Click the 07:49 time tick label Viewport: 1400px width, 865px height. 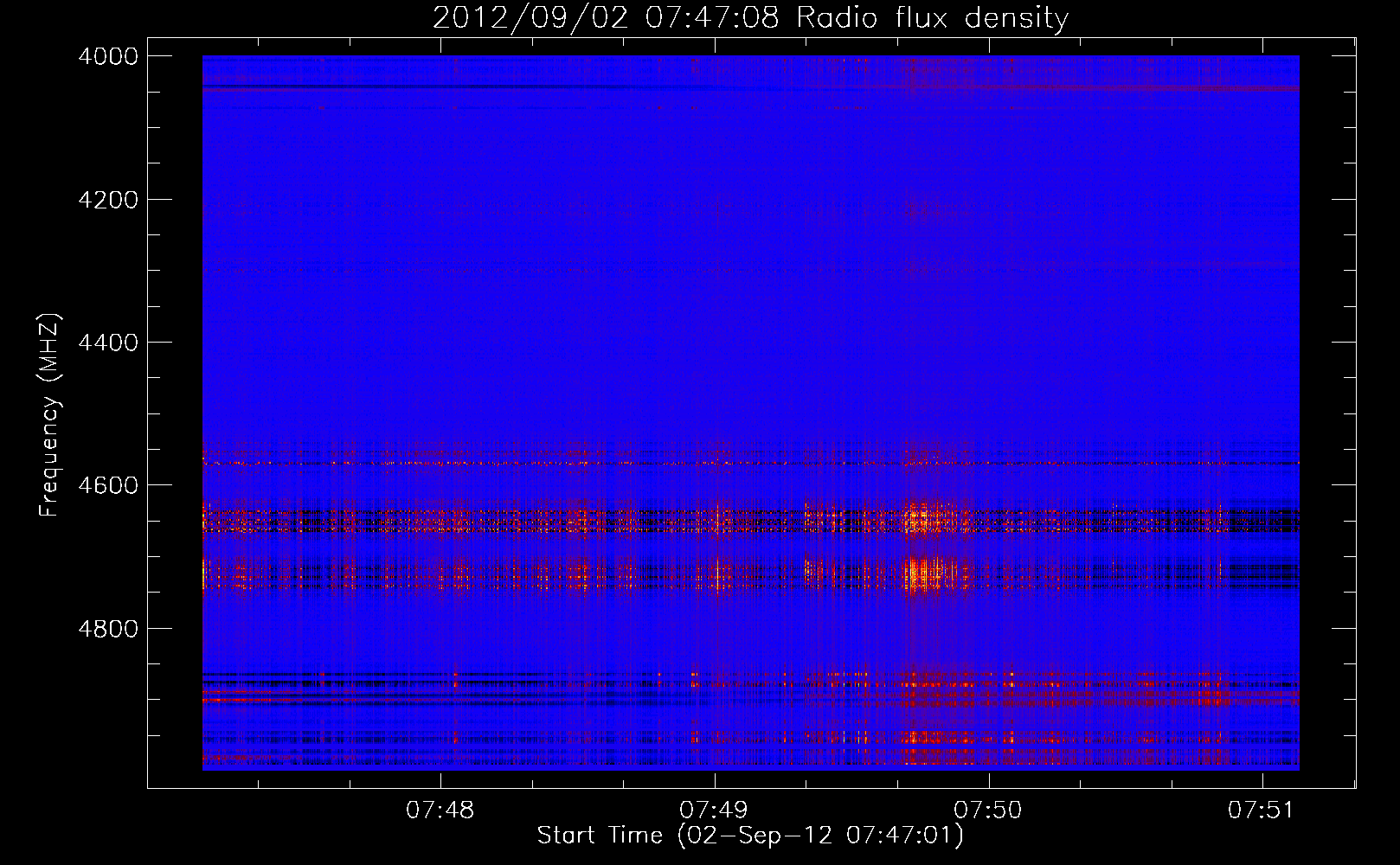point(714,810)
